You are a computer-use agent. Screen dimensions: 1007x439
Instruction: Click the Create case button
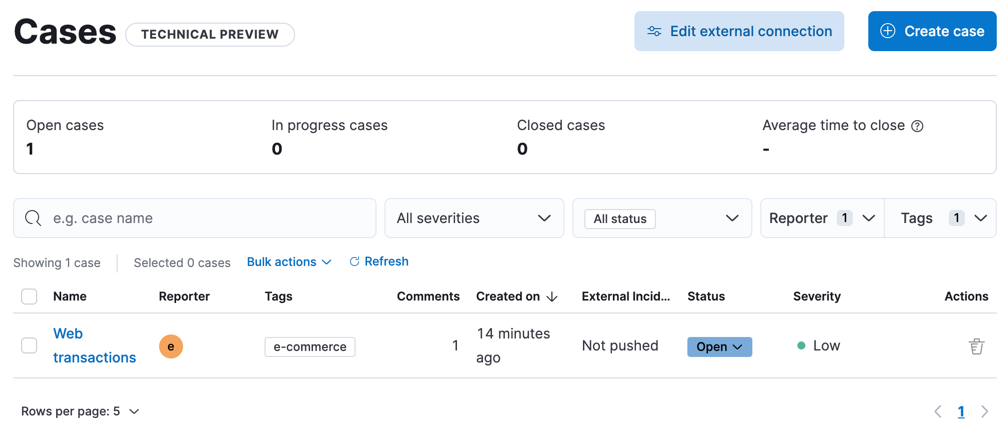[932, 31]
